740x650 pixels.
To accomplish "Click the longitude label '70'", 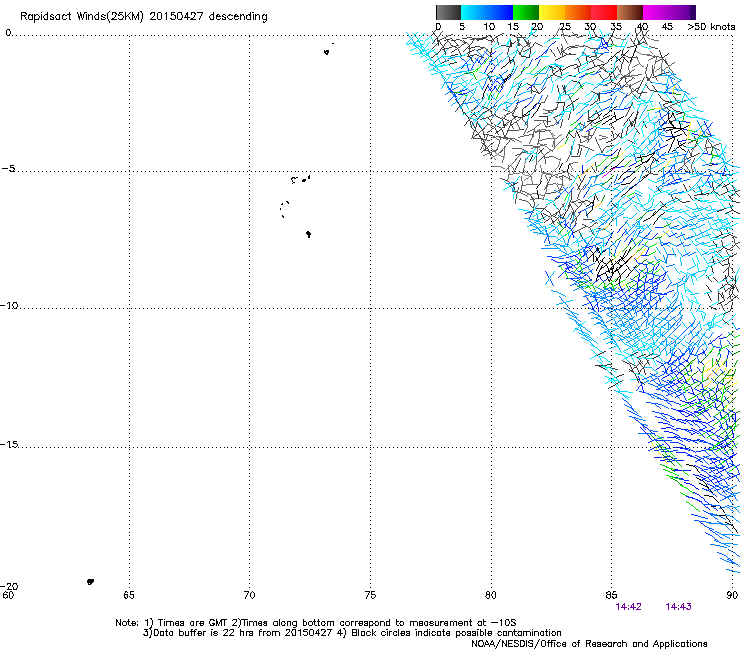I will coord(249,595).
